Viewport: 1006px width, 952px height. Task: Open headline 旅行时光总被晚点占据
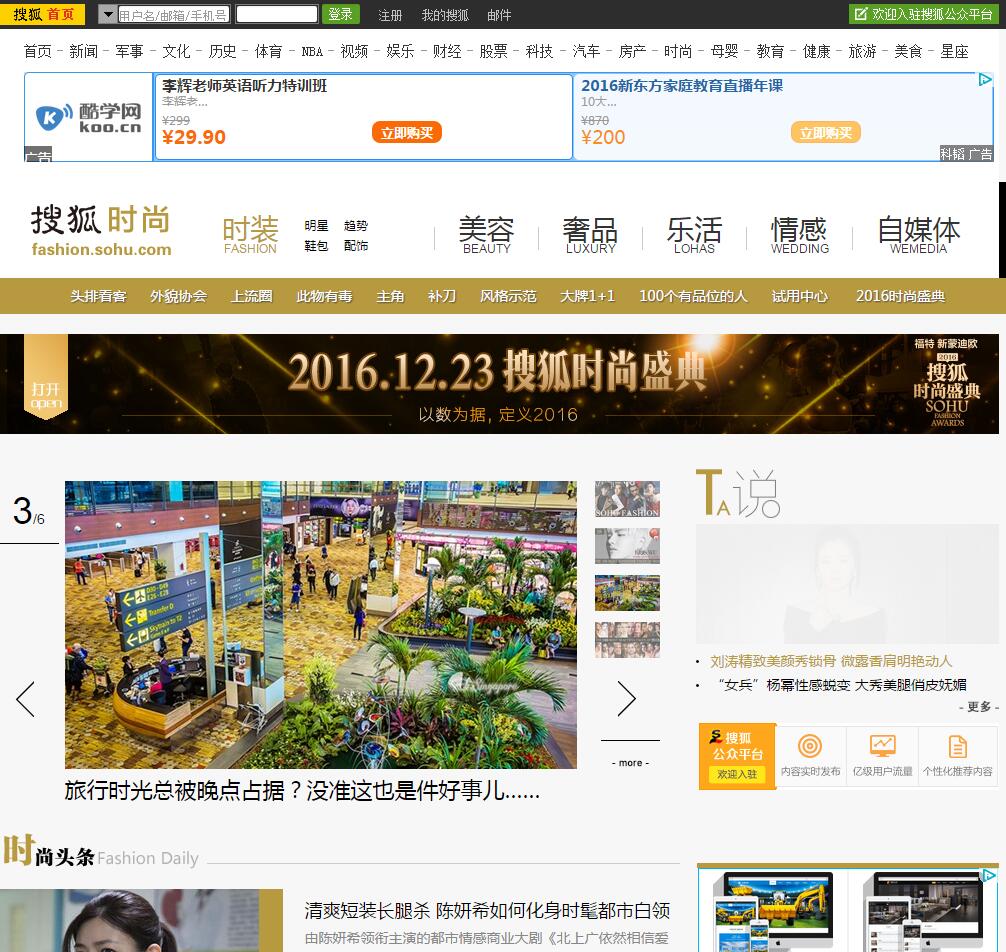(x=302, y=790)
